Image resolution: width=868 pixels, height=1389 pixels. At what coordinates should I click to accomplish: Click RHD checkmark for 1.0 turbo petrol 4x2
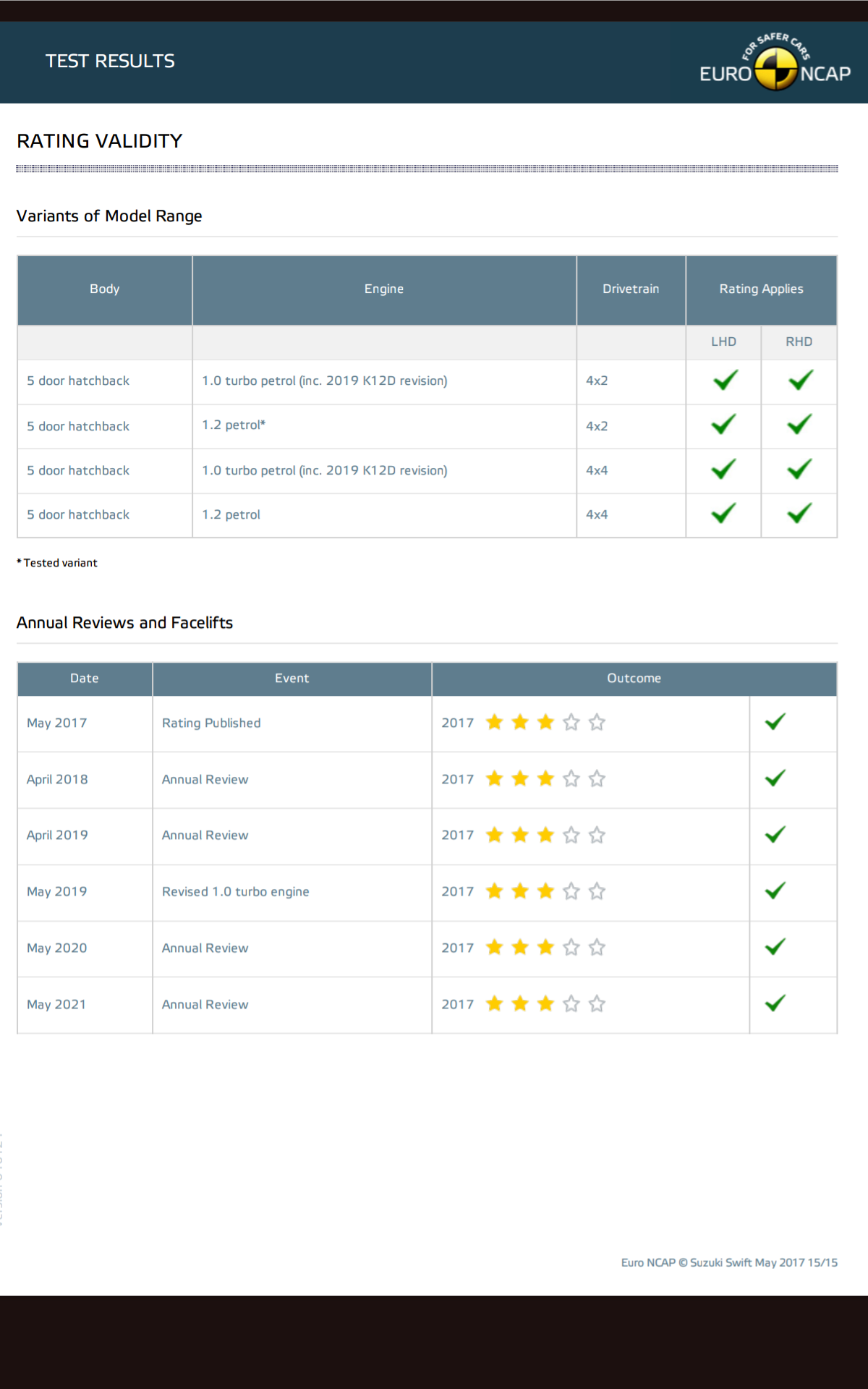(x=800, y=380)
